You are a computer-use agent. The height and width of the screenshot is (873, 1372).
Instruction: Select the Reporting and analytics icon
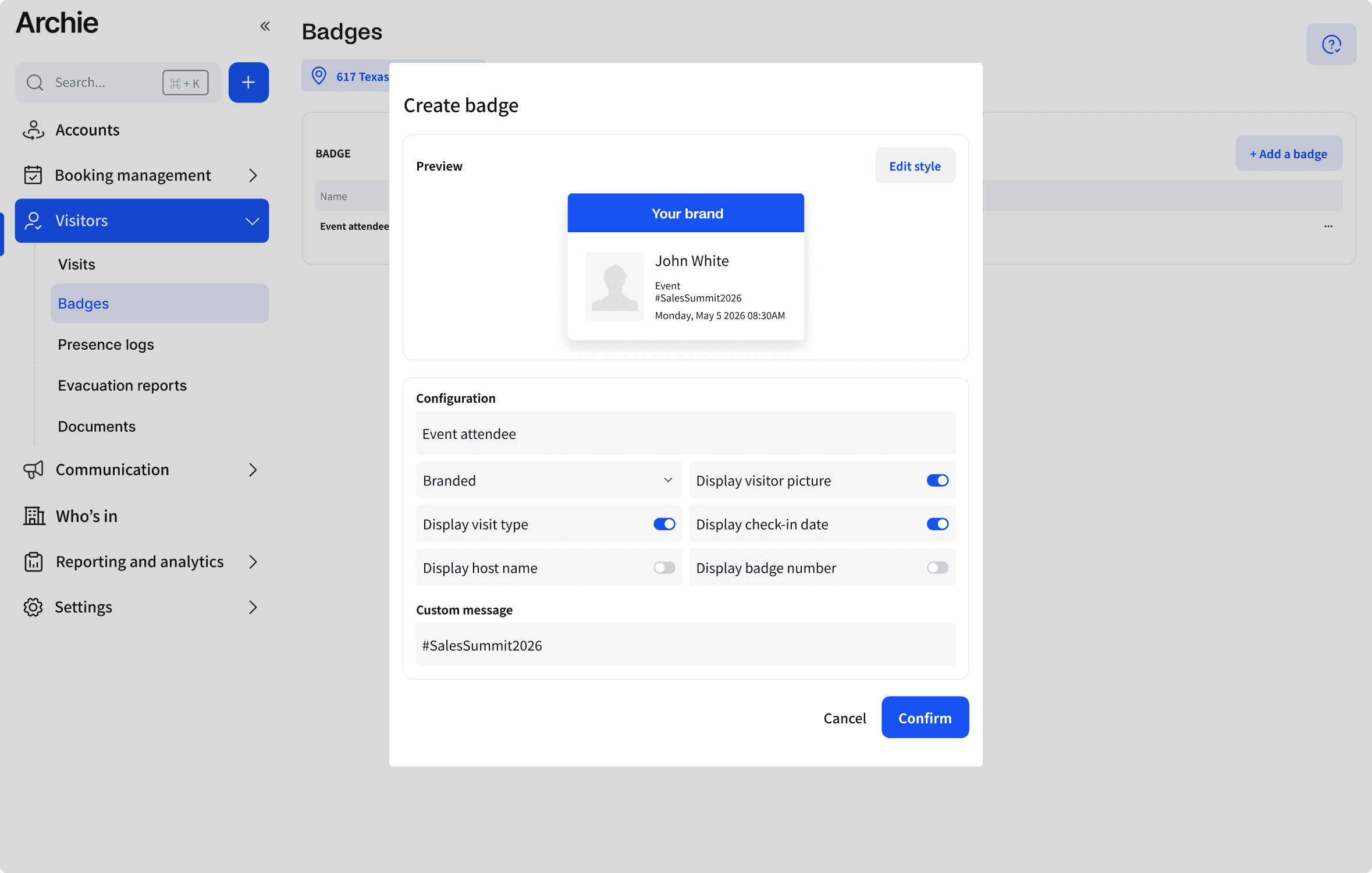pos(34,562)
